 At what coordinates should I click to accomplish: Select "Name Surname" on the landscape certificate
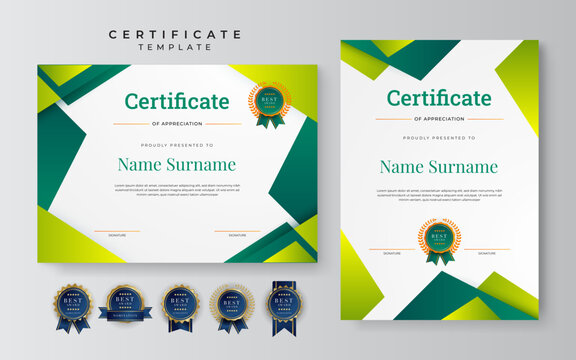(177, 164)
